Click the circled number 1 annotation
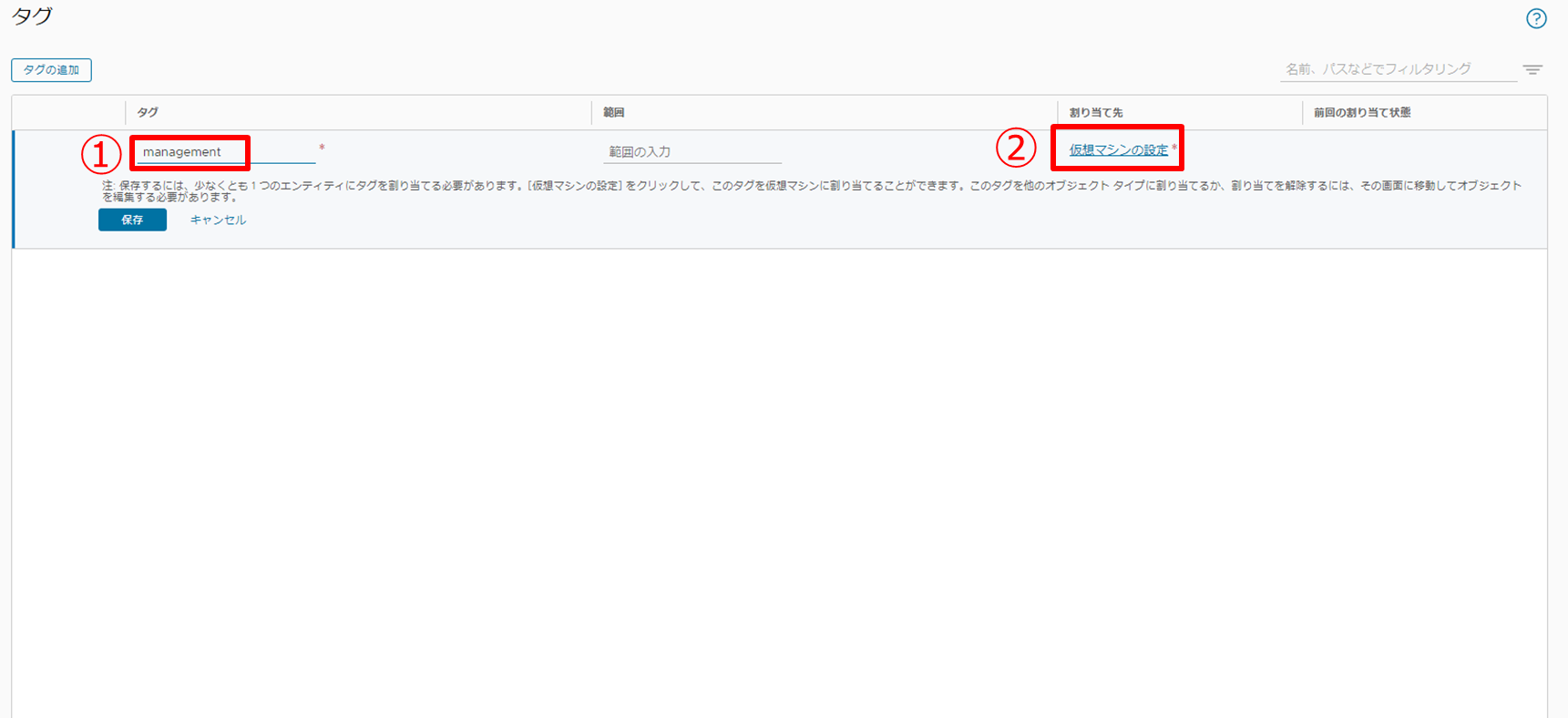The image size is (1568, 718). pyautogui.click(x=101, y=154)
